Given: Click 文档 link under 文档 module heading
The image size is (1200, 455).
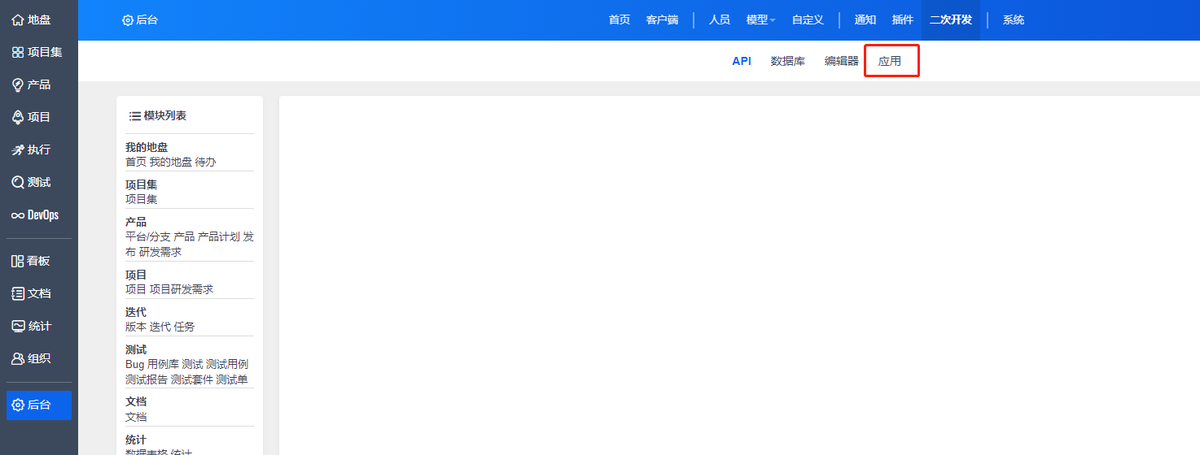Looking at the screenshot, I should point(136,417).
